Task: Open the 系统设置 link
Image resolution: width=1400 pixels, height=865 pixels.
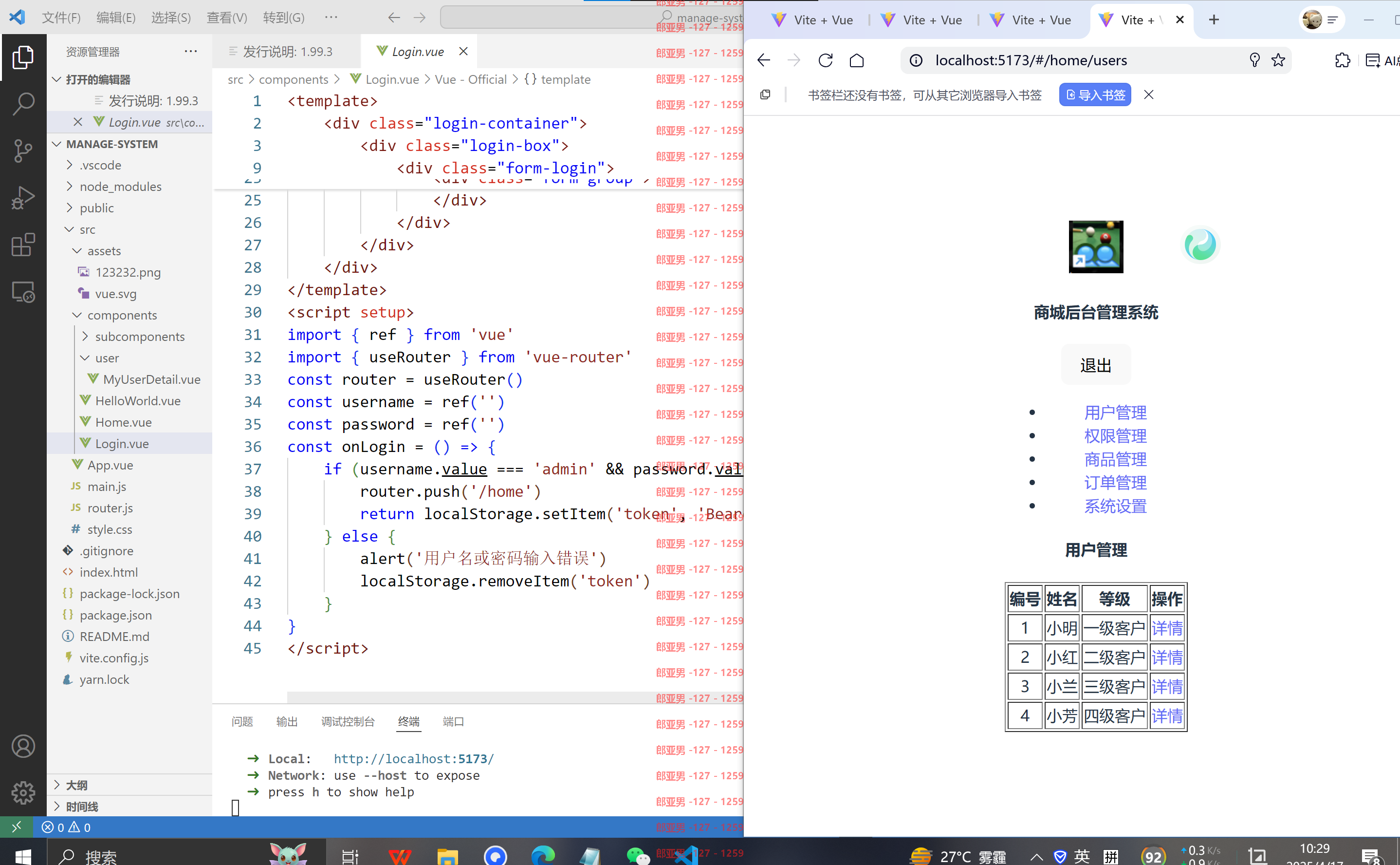Action: [x=1115, y=507]
